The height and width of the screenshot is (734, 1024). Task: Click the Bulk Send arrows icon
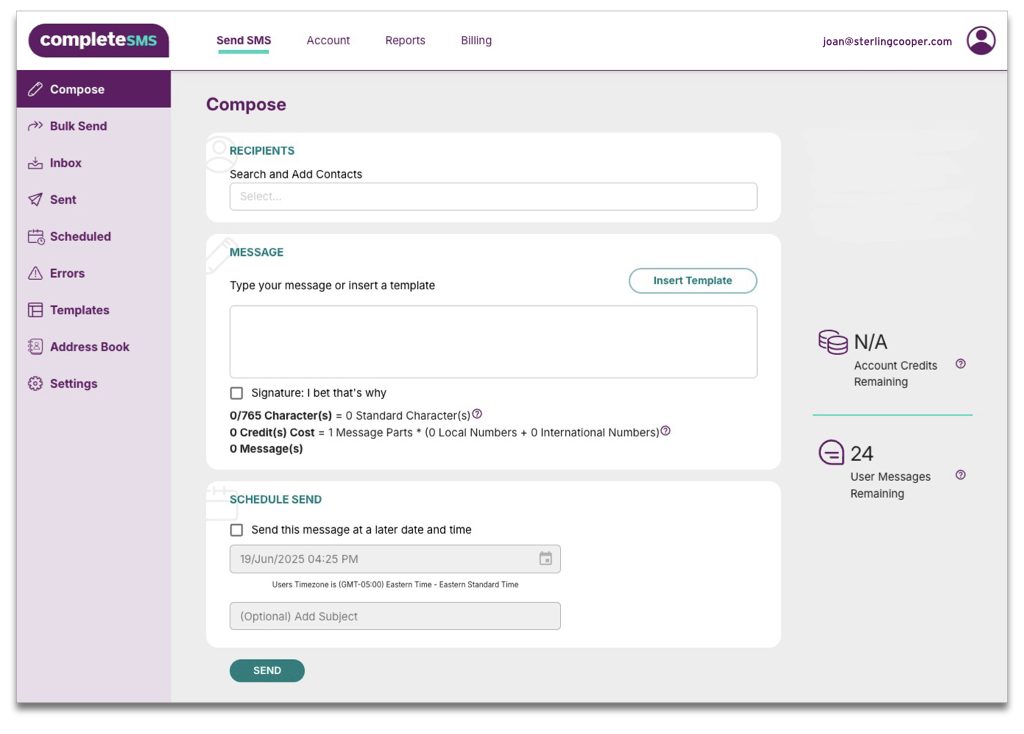(35, 126)
